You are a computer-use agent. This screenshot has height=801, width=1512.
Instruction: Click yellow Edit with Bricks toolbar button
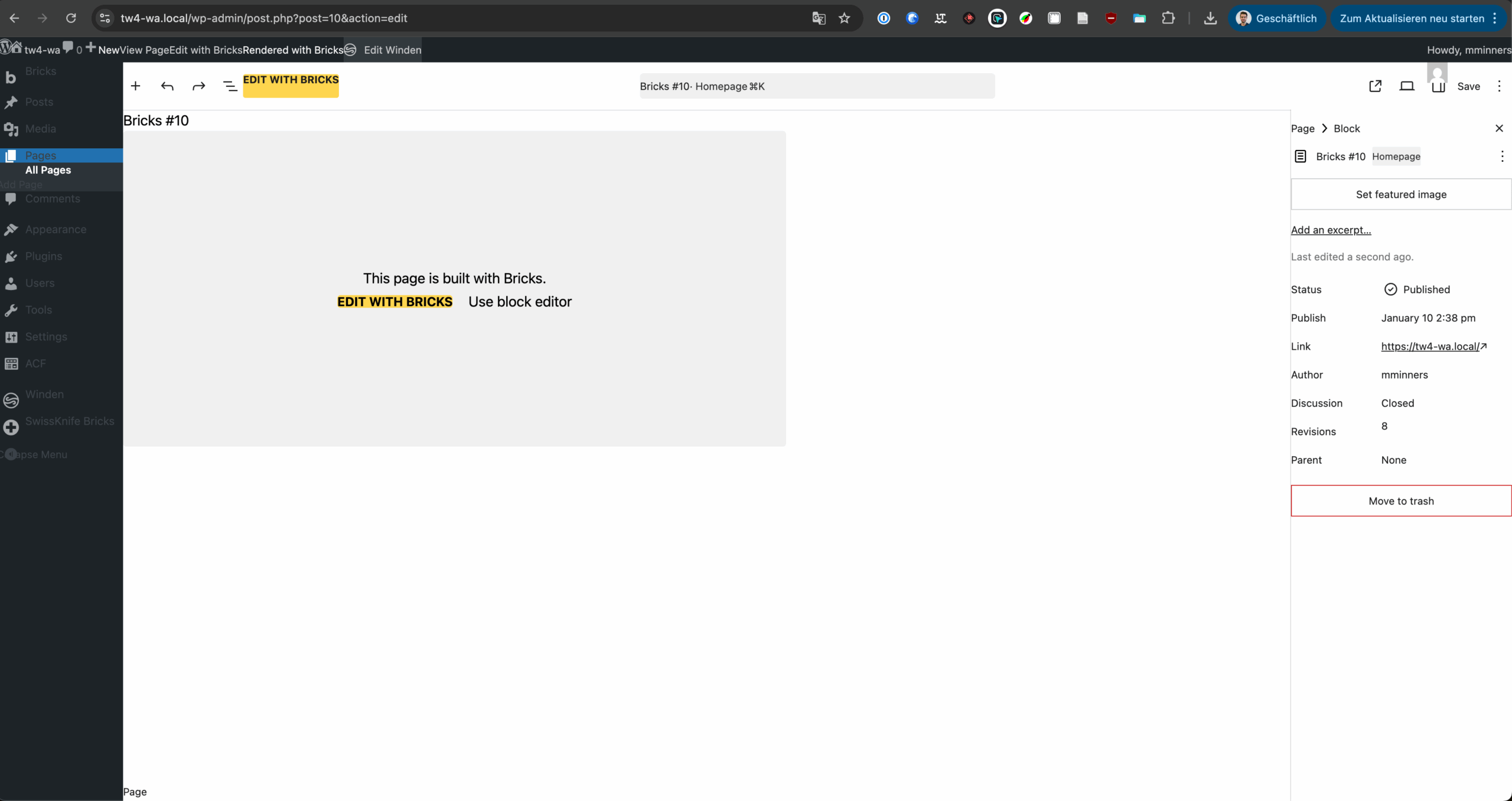(x=291, y=86)
